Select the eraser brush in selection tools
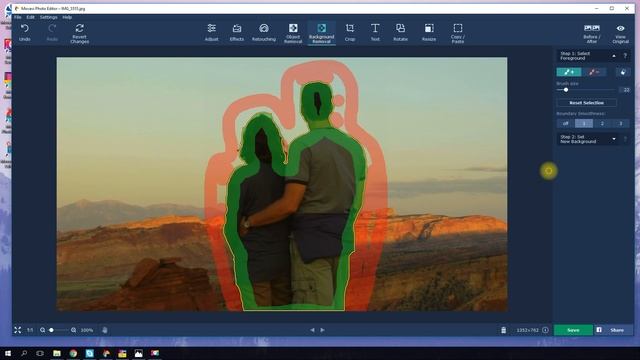Viewport: 640px width, 360px height. [x=623, y=72]
